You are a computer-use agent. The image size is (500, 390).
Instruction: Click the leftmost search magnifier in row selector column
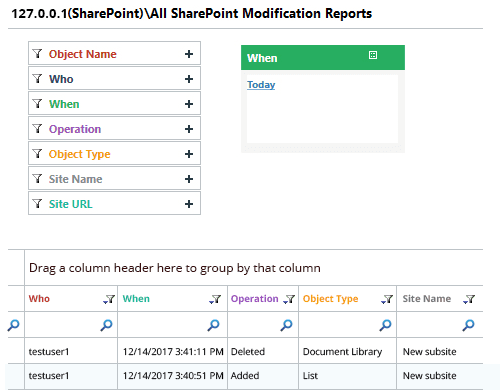[13, 325]
